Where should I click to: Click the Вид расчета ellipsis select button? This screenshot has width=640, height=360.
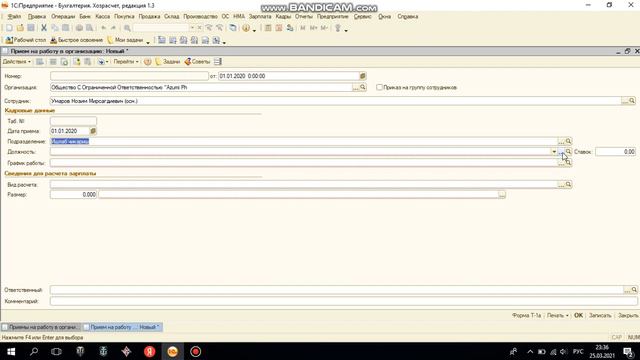[561, 184]
